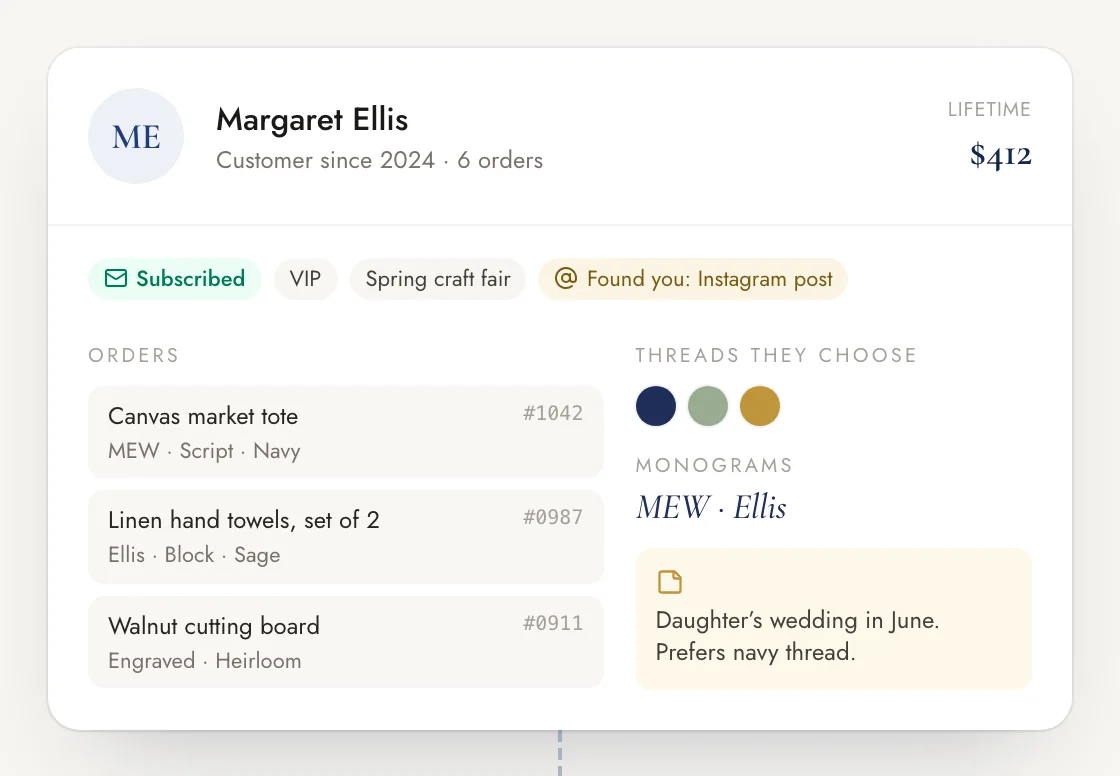1120x776 pixels.
Task: Click the $412 lifetime value
Action: pos(1000,155)
